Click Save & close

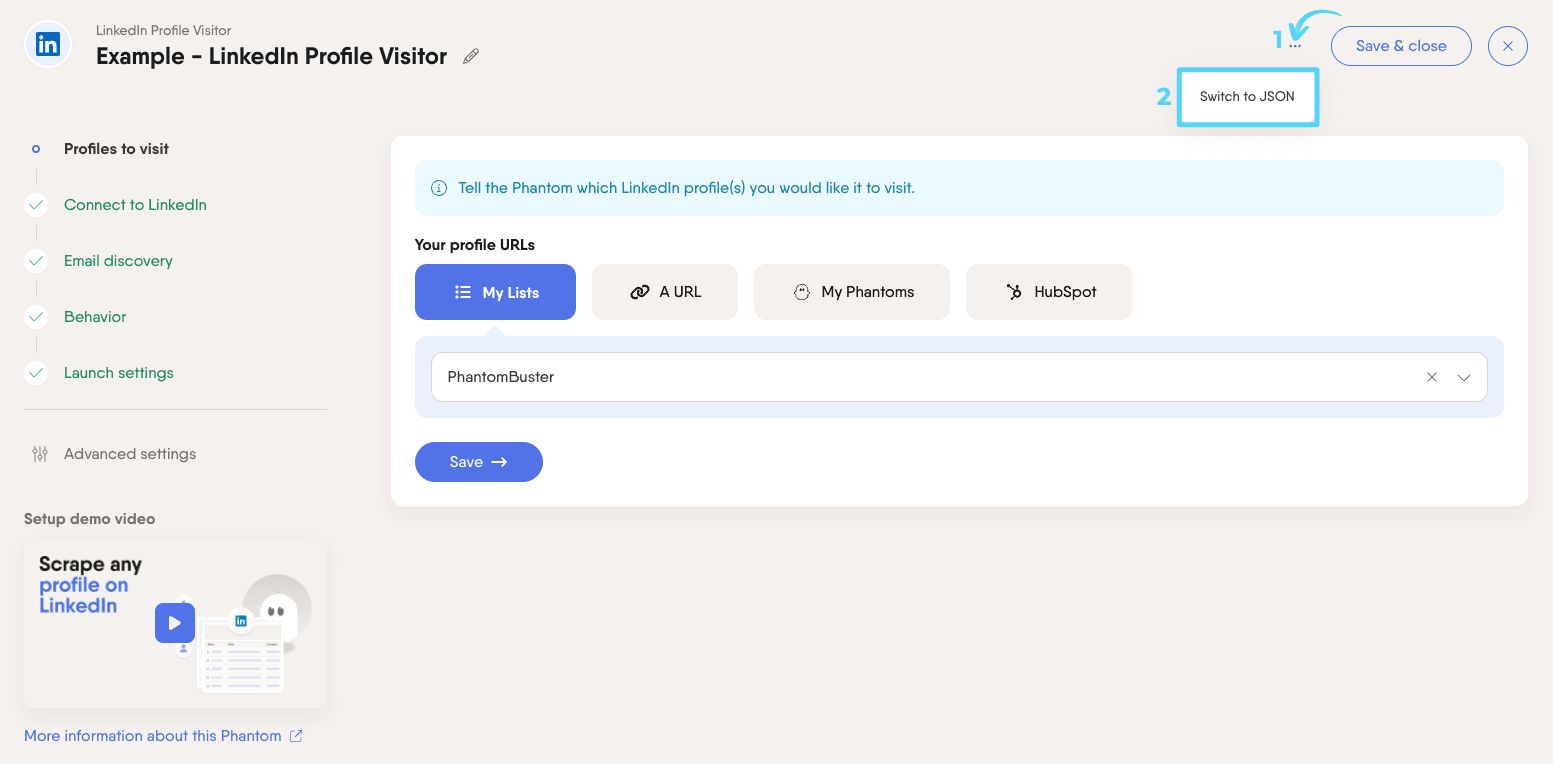1401,45
